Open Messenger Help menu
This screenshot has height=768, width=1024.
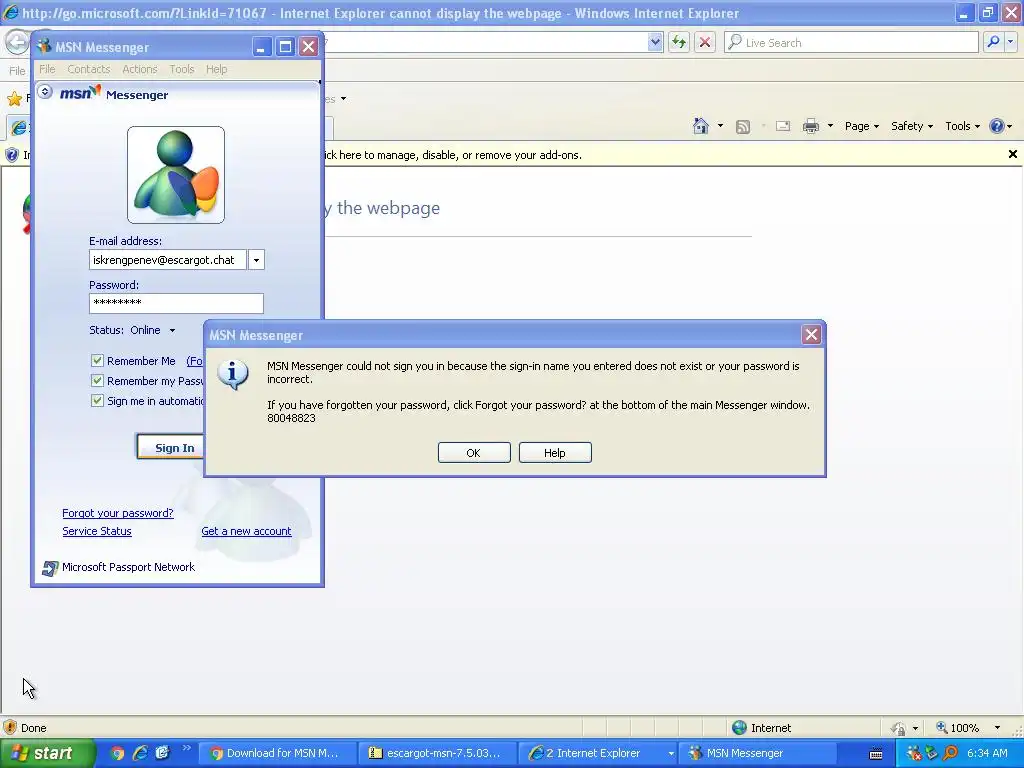coord(216,69)
